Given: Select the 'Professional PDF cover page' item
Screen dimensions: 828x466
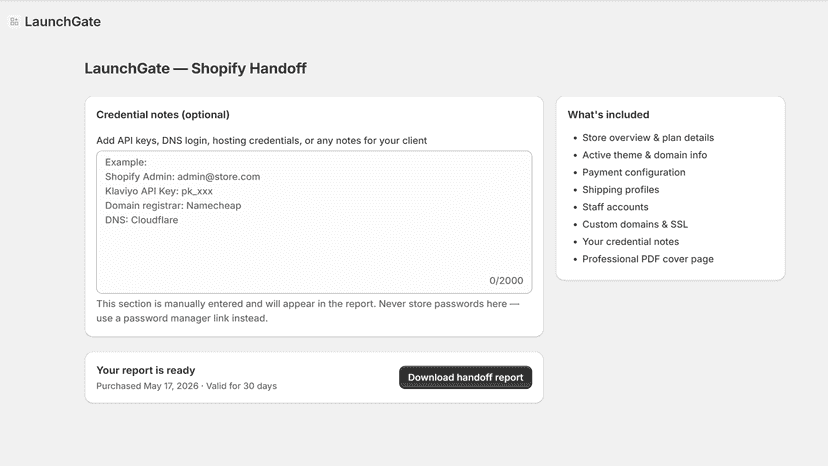Looking at the screenshot, I should pyautogui.click(x=648, y=259).
